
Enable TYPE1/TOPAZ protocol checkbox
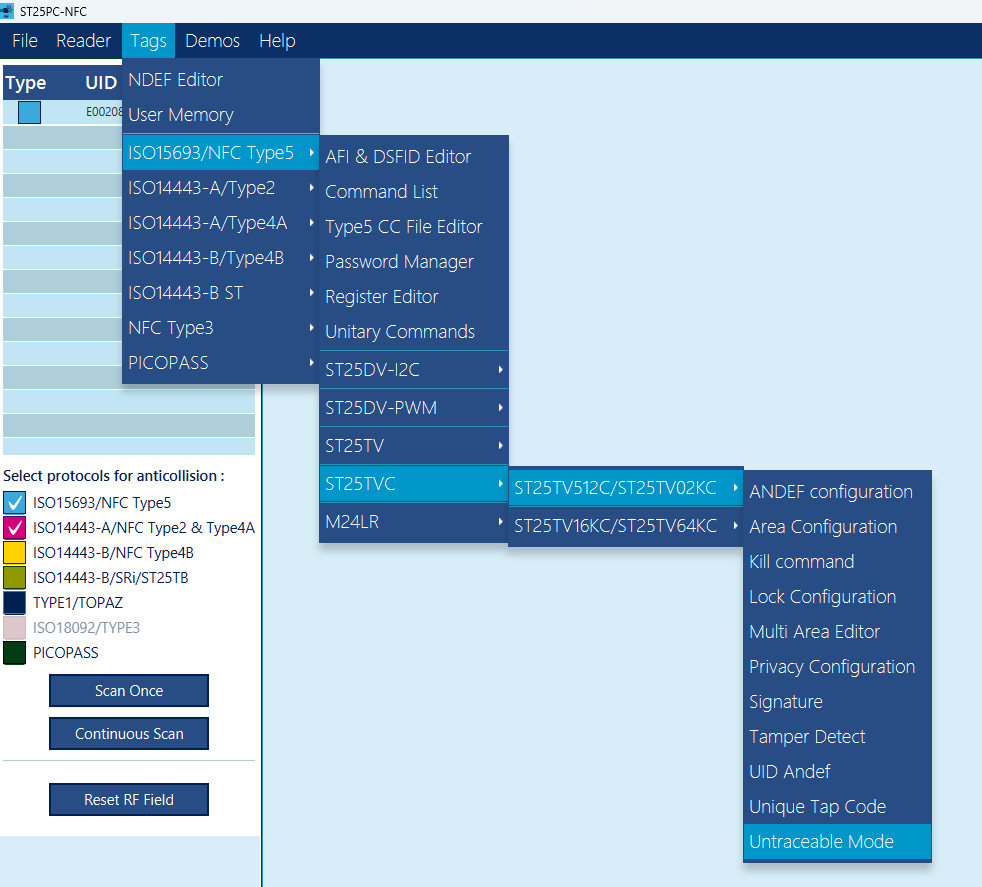(x=14, y=603)
